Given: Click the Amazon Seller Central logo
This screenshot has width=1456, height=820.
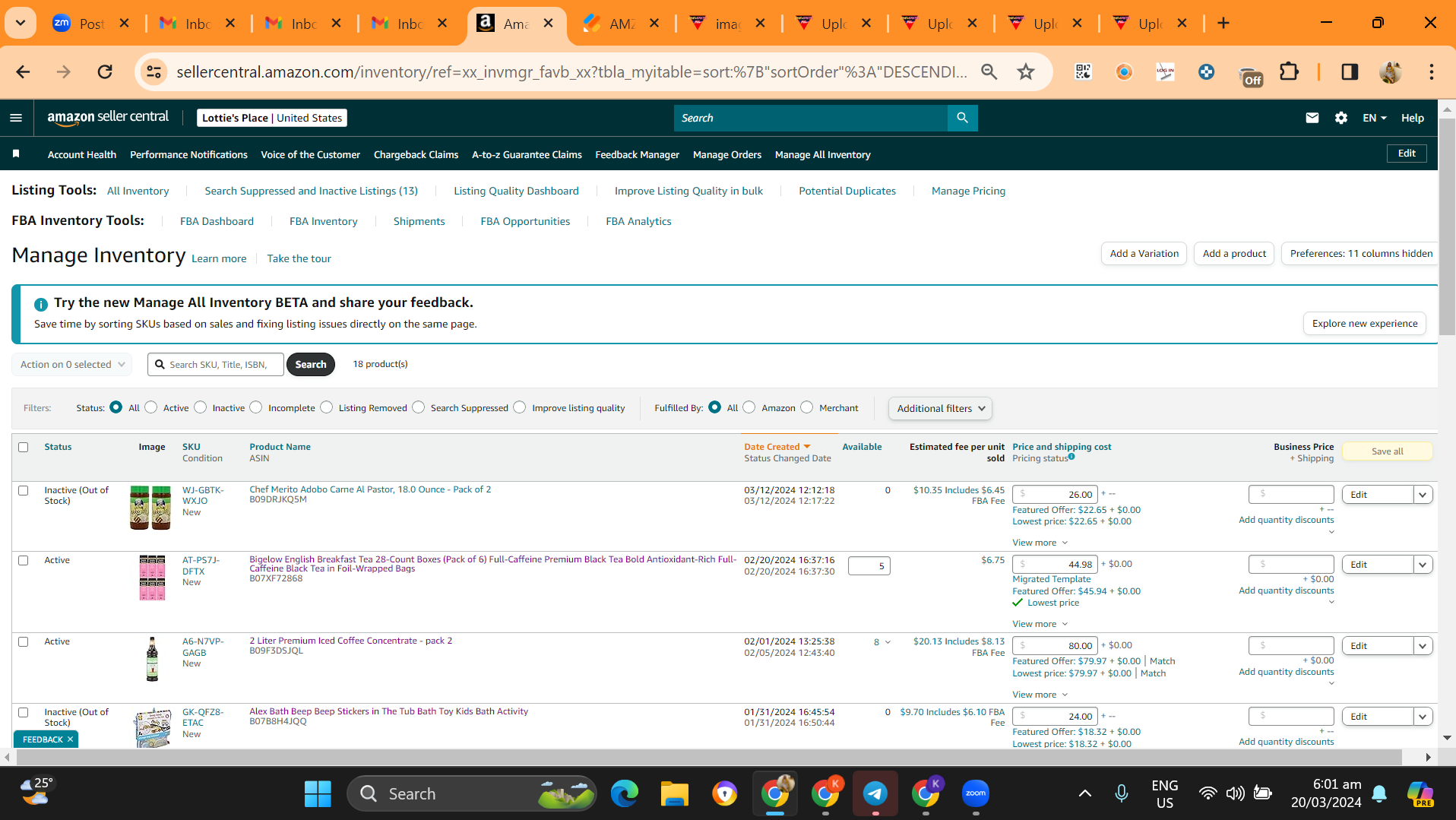Looking at the screenshot, I should (x=108, y=118).
